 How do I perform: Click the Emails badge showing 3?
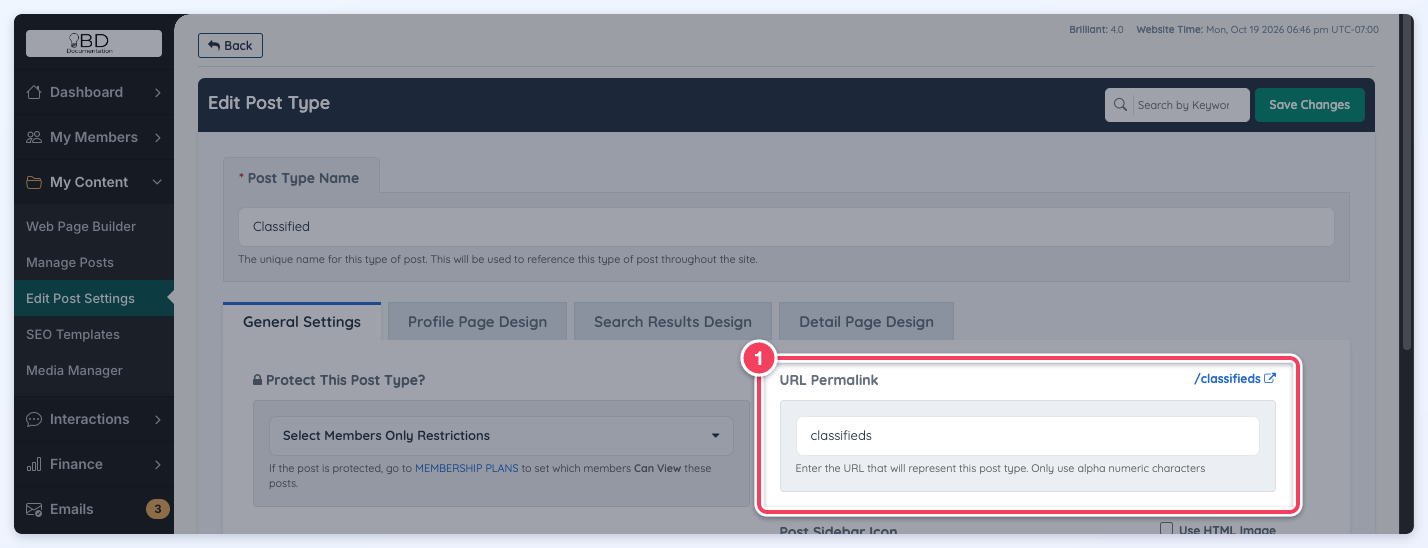(x=158, y=509)
